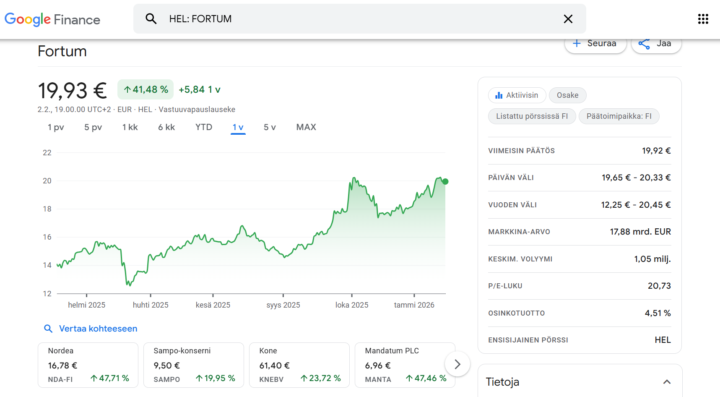The image size is (720, 397).
Task: Click the 19,93 € price
Action: click(x=73, y=90)
